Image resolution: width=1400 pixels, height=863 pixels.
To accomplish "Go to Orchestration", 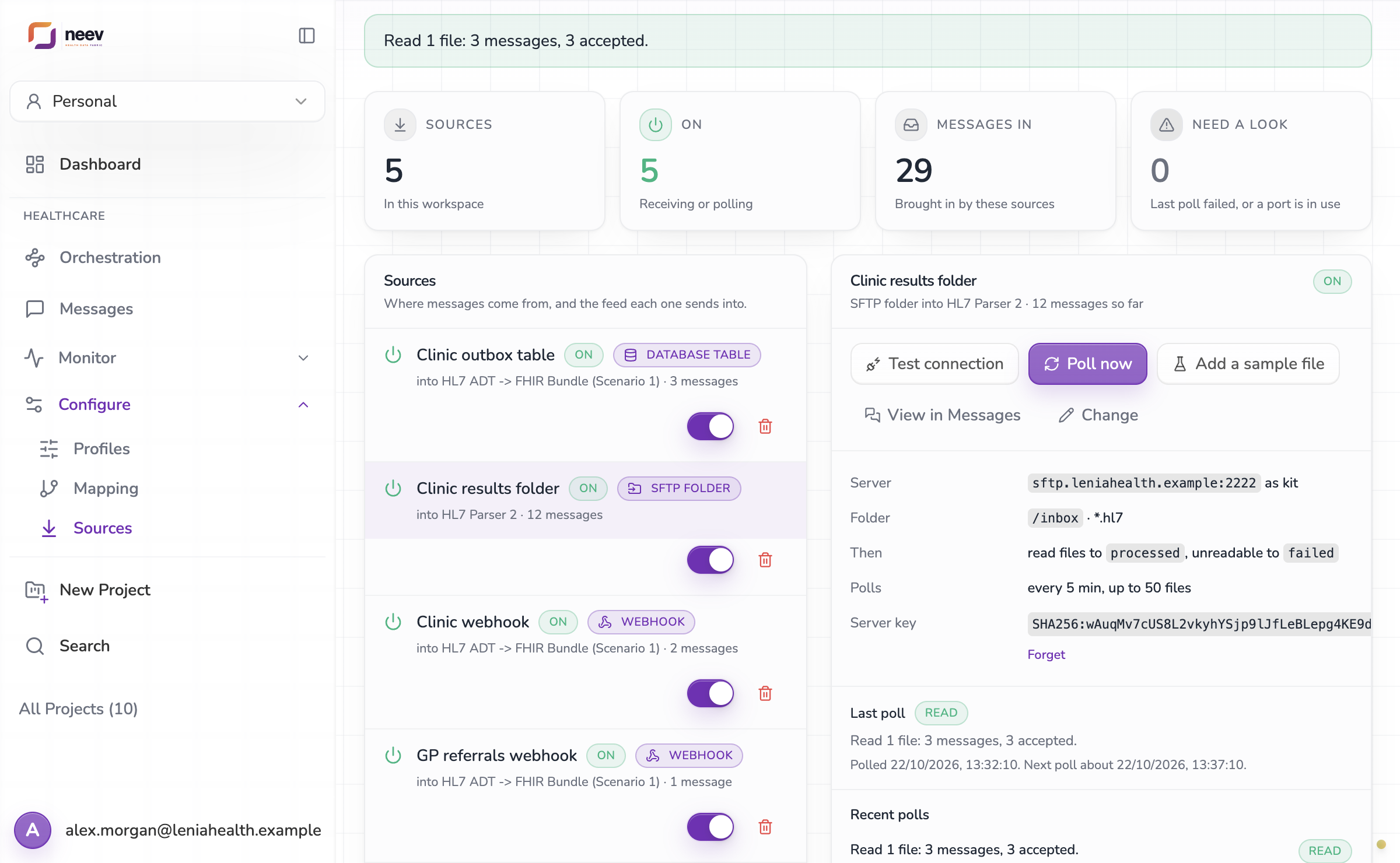I will click(x=167, y=258).
